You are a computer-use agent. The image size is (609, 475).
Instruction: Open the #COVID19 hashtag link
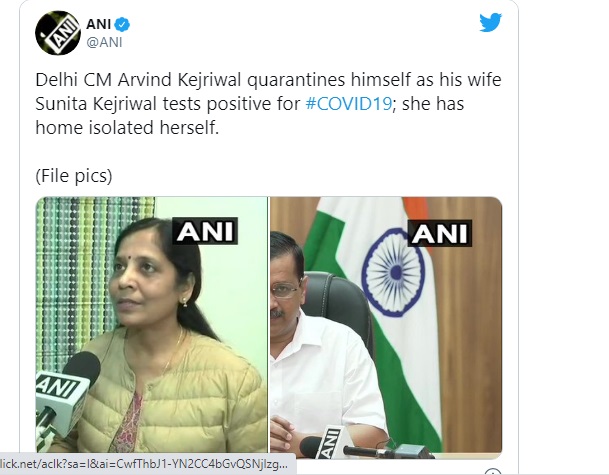tap(348, 104)
